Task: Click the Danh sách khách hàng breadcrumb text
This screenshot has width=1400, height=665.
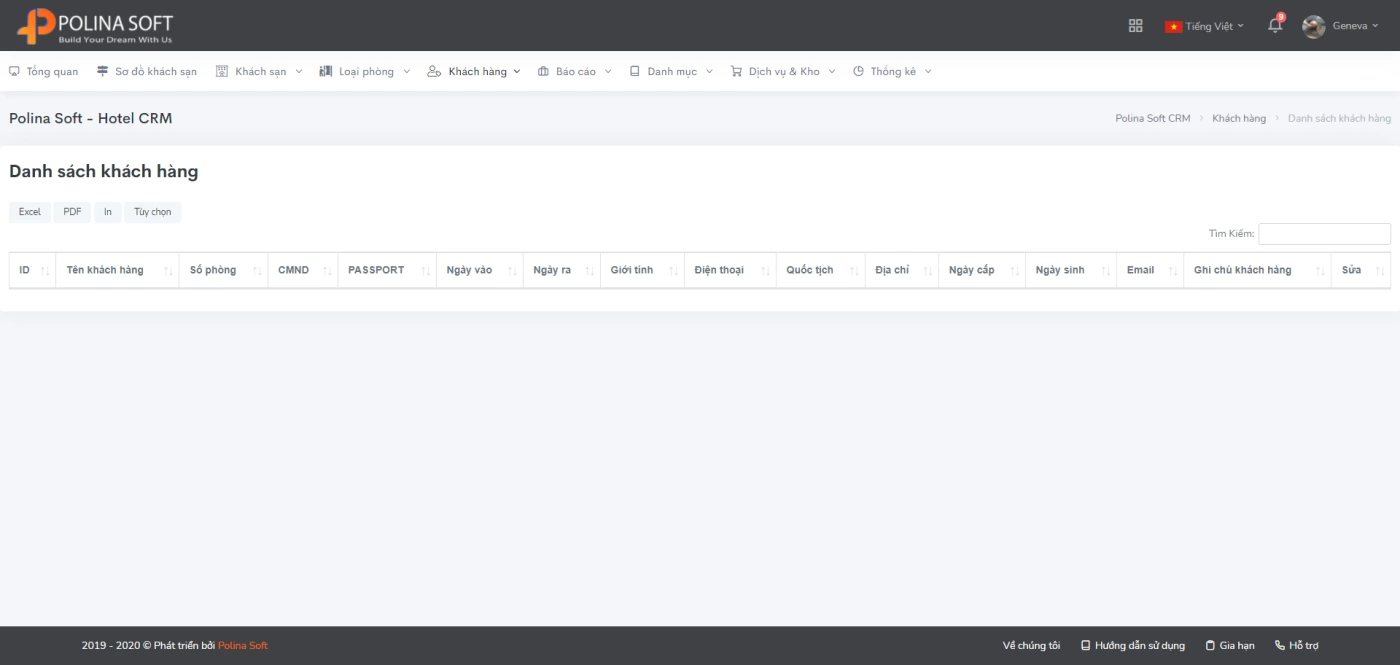Action: [1339, 118]
